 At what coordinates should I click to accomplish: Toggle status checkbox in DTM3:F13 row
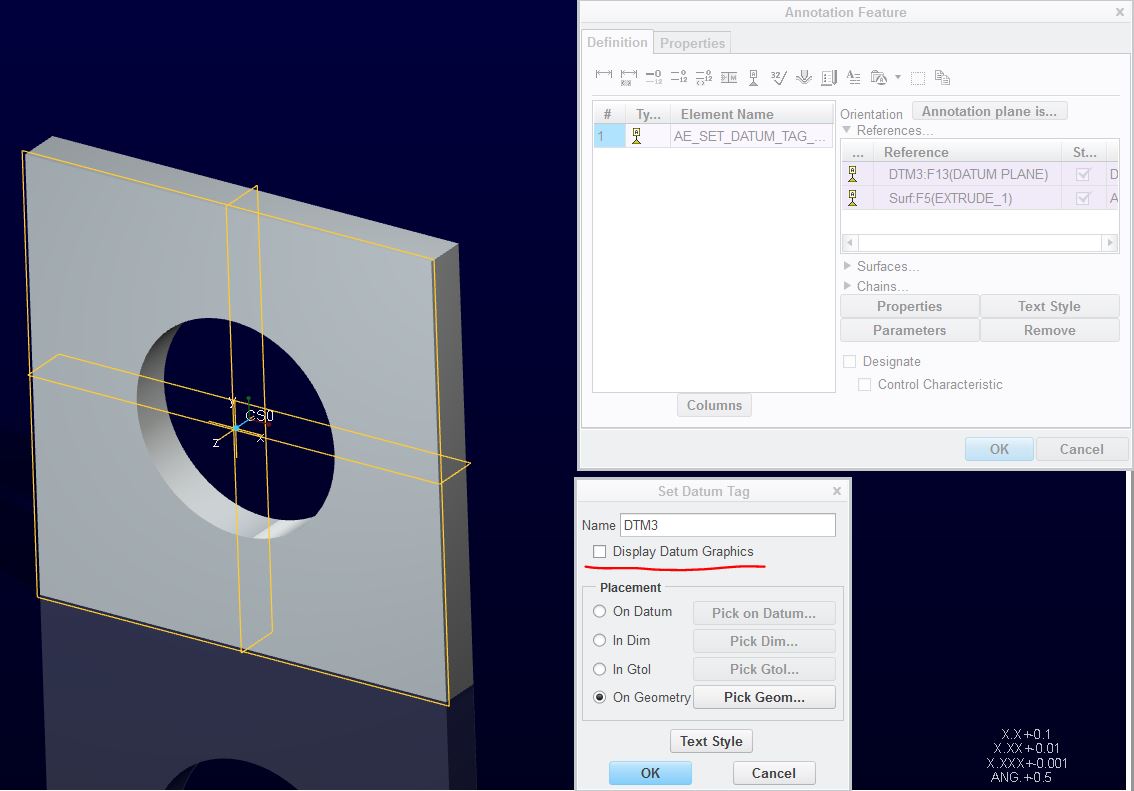pyautogui.click(x=1083, y=174)
